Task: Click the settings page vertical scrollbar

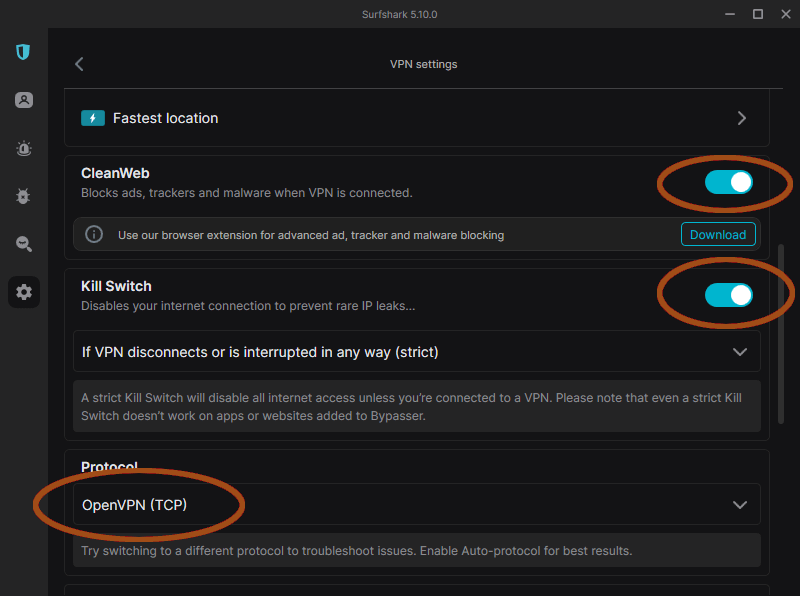Action: [x=781, y=334]
